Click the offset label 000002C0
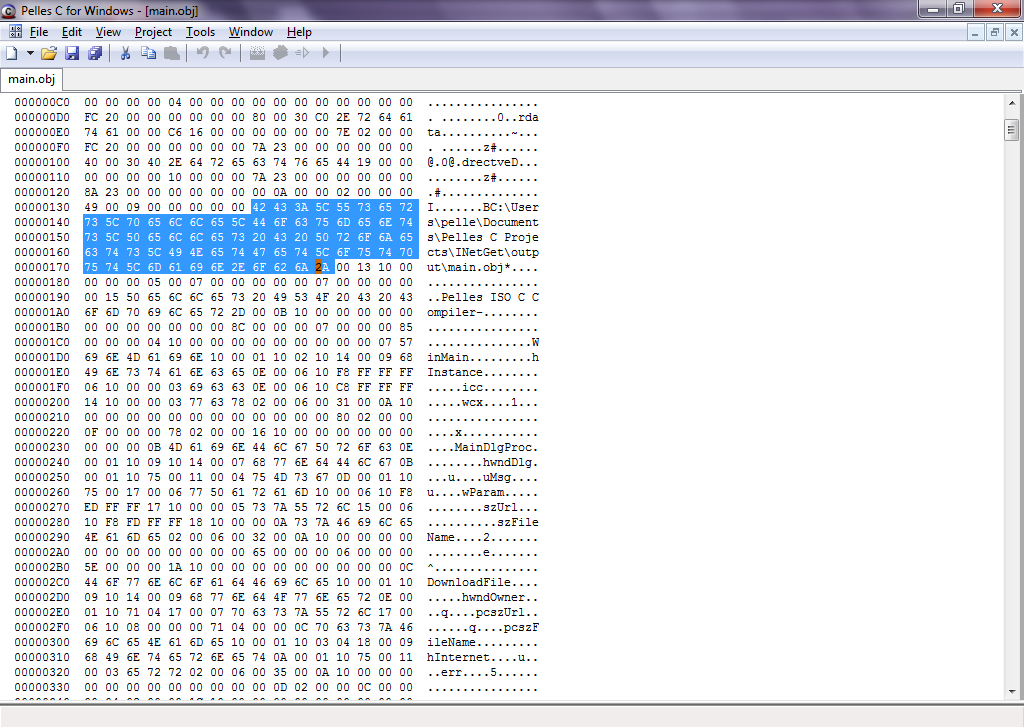1024x728 pixels. (42, 583)
